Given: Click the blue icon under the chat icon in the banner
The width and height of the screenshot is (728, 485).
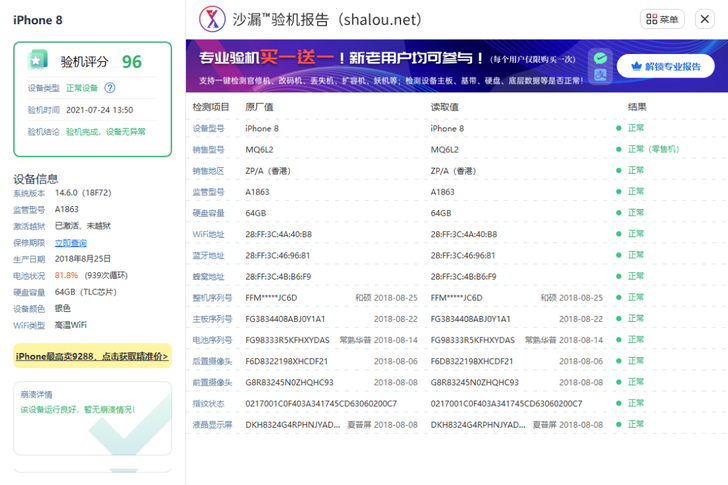Looking at the screenshot, I should click(x=600, y=74).
